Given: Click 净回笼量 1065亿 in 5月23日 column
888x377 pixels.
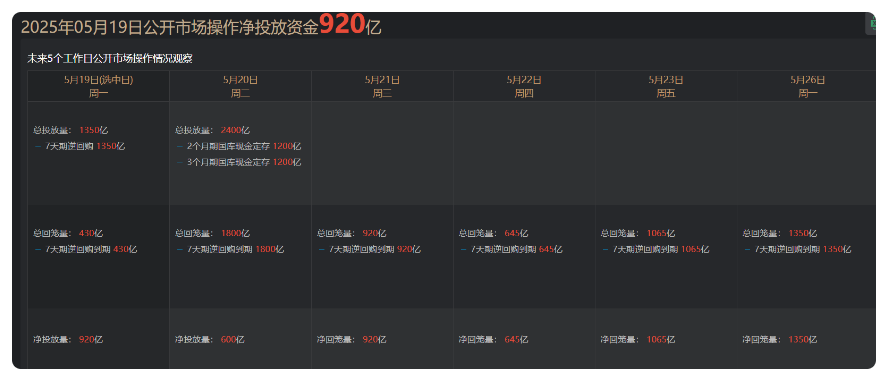Looking at the screenshot, I should tap(638, 340).
